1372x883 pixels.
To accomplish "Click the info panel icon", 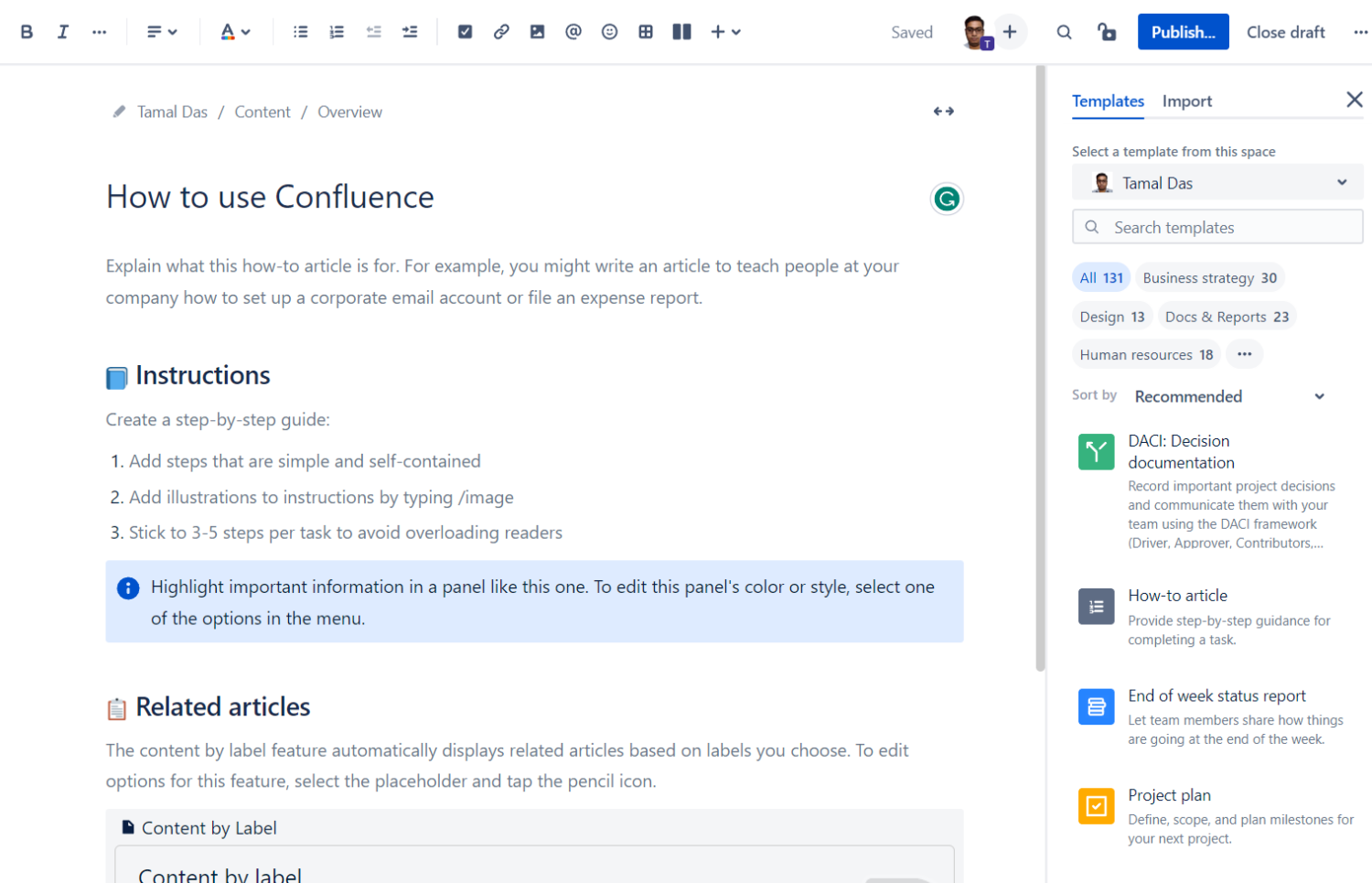I will pos(128,588).
